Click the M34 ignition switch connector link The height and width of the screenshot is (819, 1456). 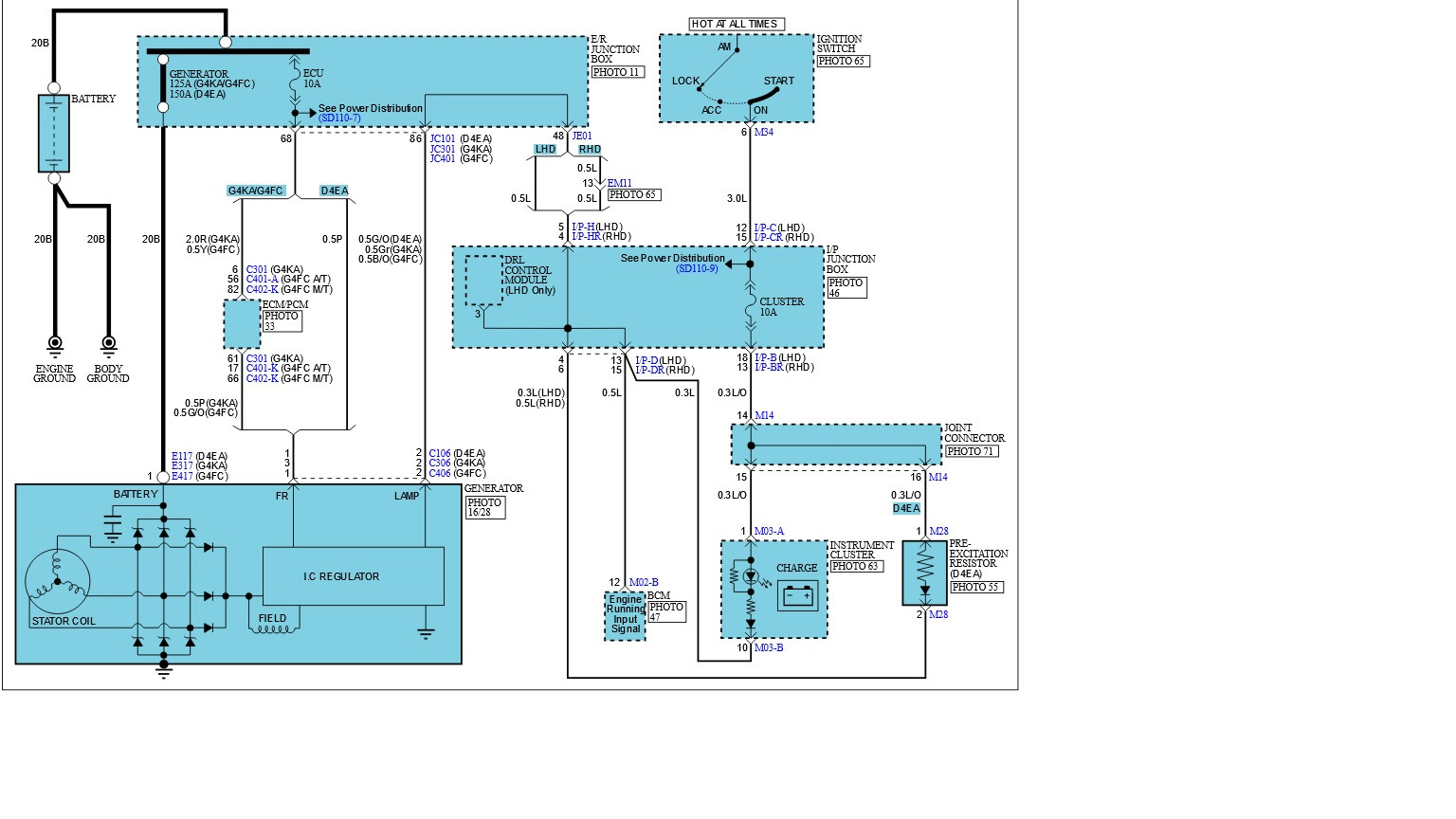tap(763, 133)
